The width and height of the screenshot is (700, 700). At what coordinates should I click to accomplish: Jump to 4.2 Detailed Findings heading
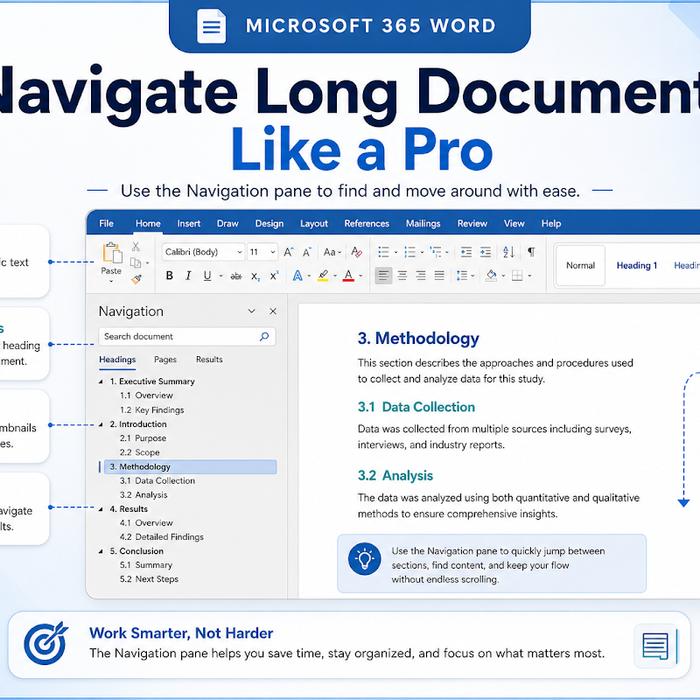pyautogui.click(x=162, y=537)
